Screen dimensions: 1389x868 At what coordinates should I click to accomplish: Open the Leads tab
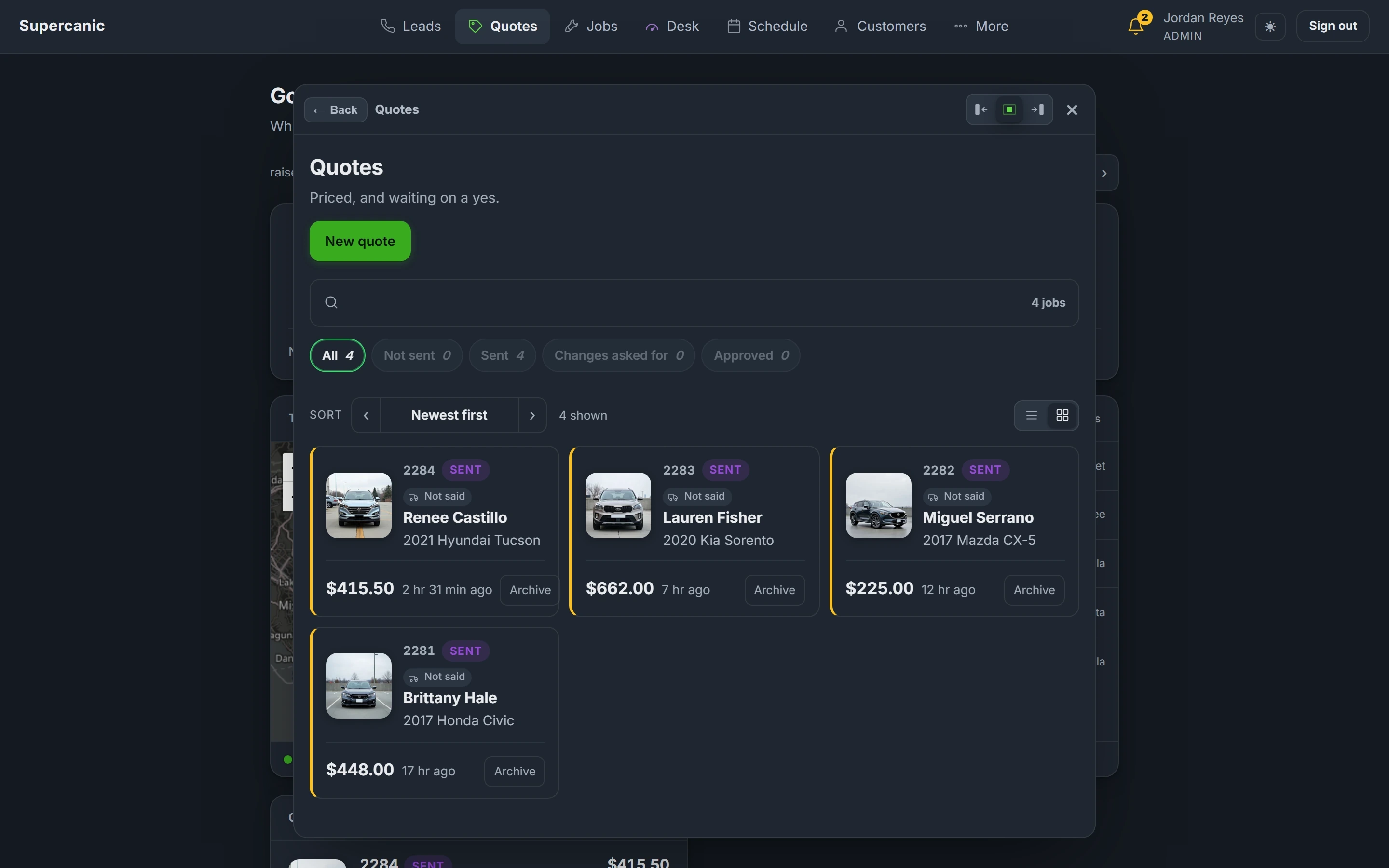[x=410, y=27]
